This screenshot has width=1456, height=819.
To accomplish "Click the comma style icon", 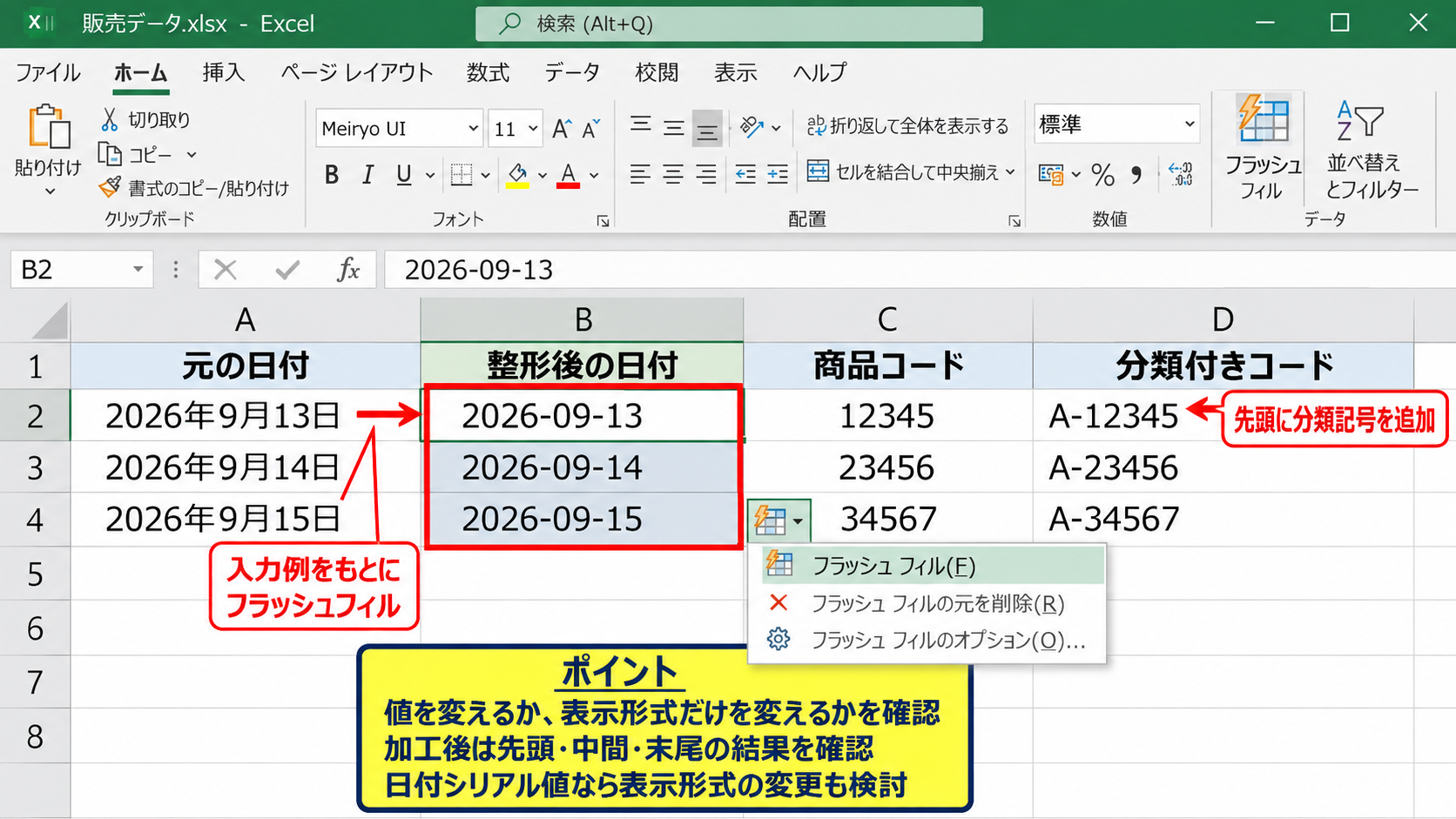I will (1136, 175).
